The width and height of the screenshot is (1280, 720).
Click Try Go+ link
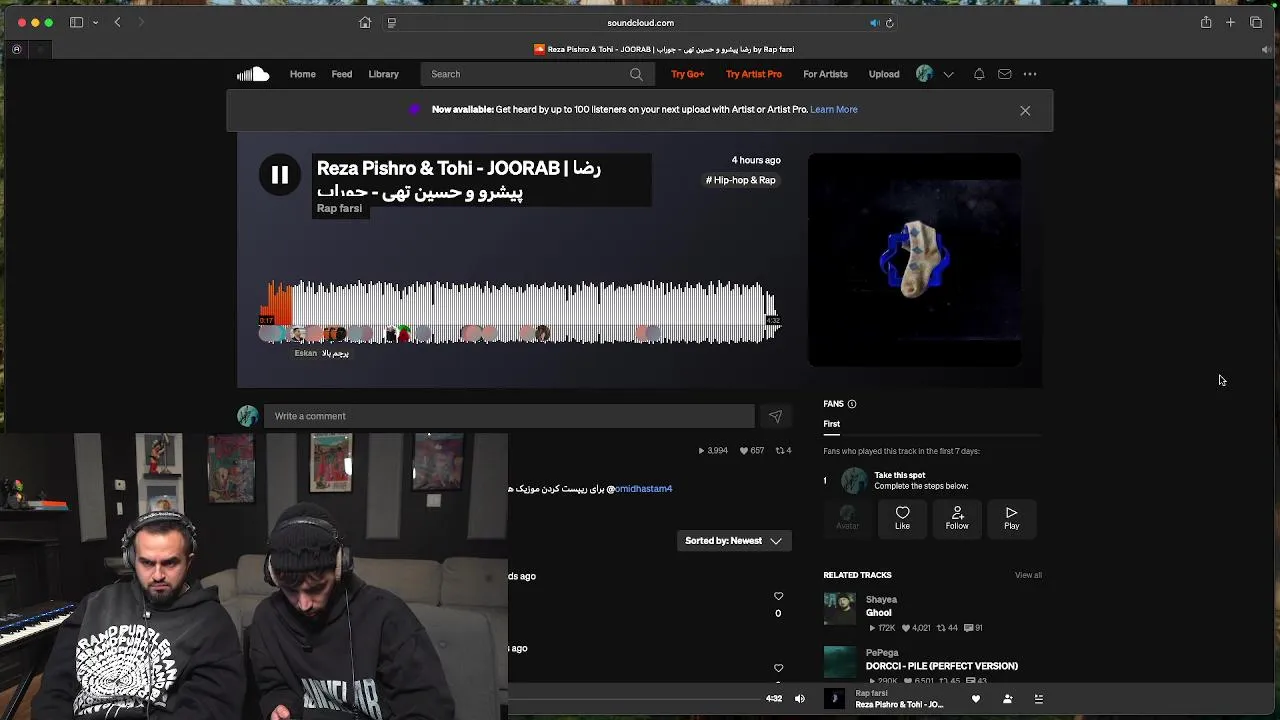click(x=687, y=74)
